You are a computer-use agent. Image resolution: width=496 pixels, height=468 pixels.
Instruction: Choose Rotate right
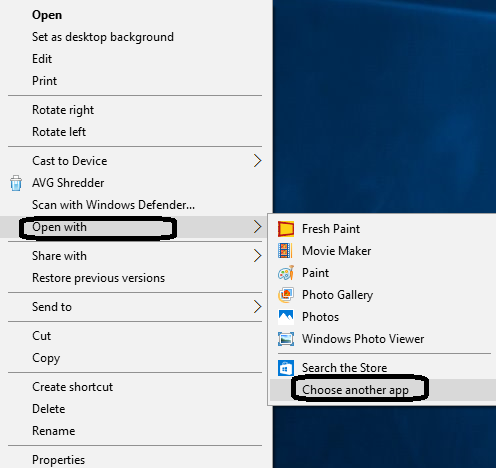pyautogui.click(x=63, y=110)
